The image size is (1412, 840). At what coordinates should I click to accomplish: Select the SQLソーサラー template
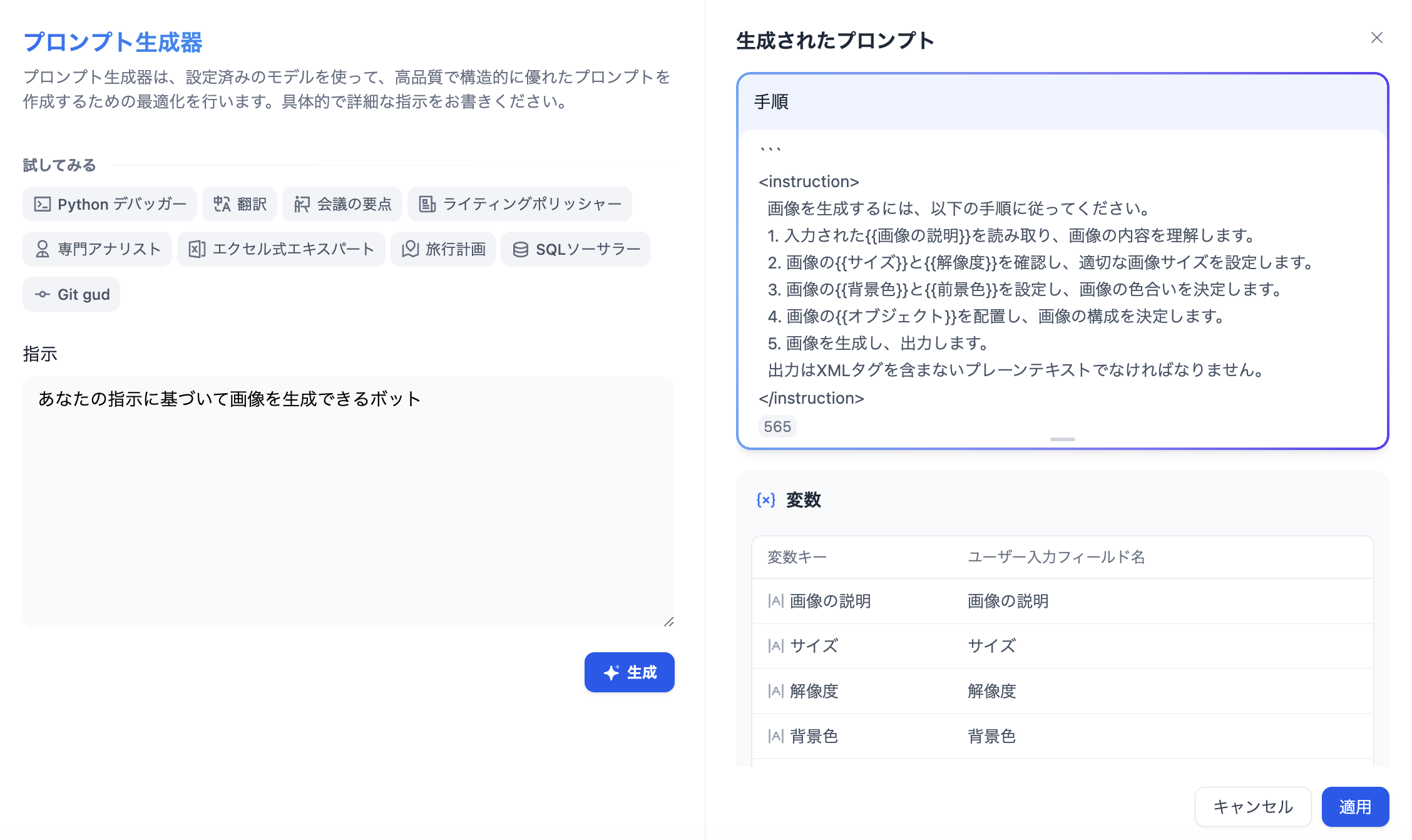coord(576,249)
